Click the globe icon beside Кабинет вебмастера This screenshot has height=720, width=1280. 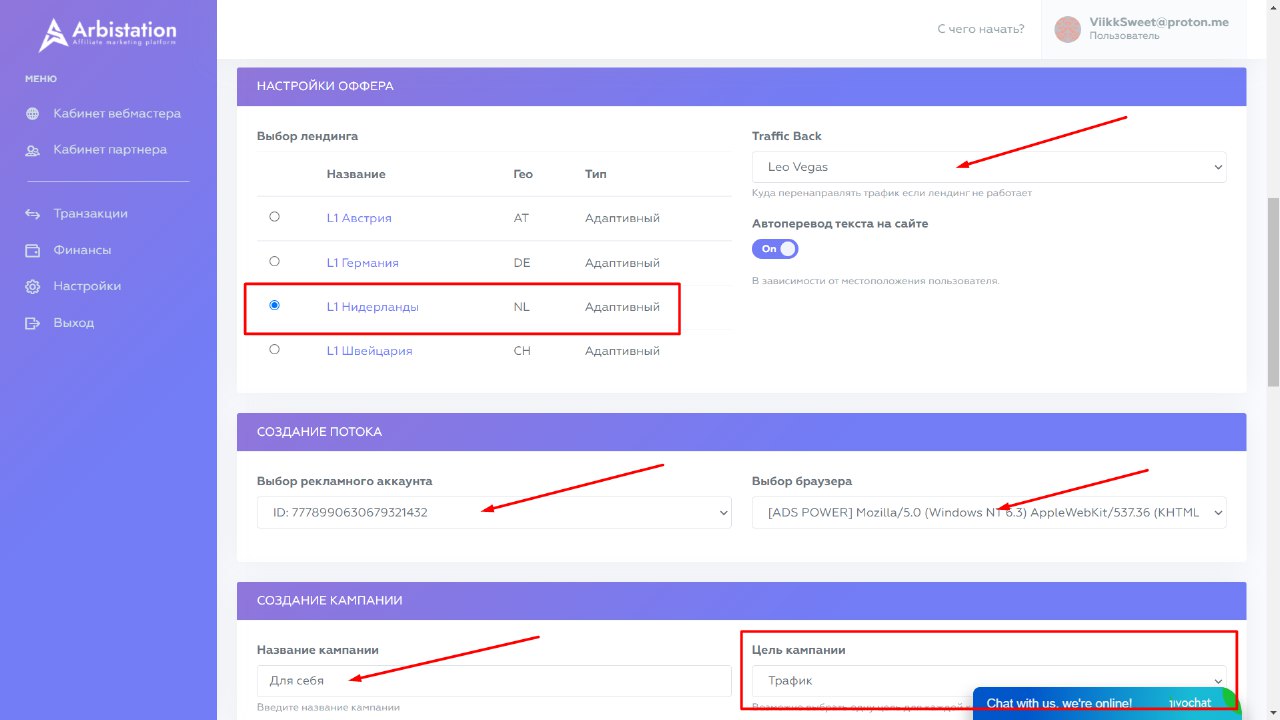tap(33, 114)
